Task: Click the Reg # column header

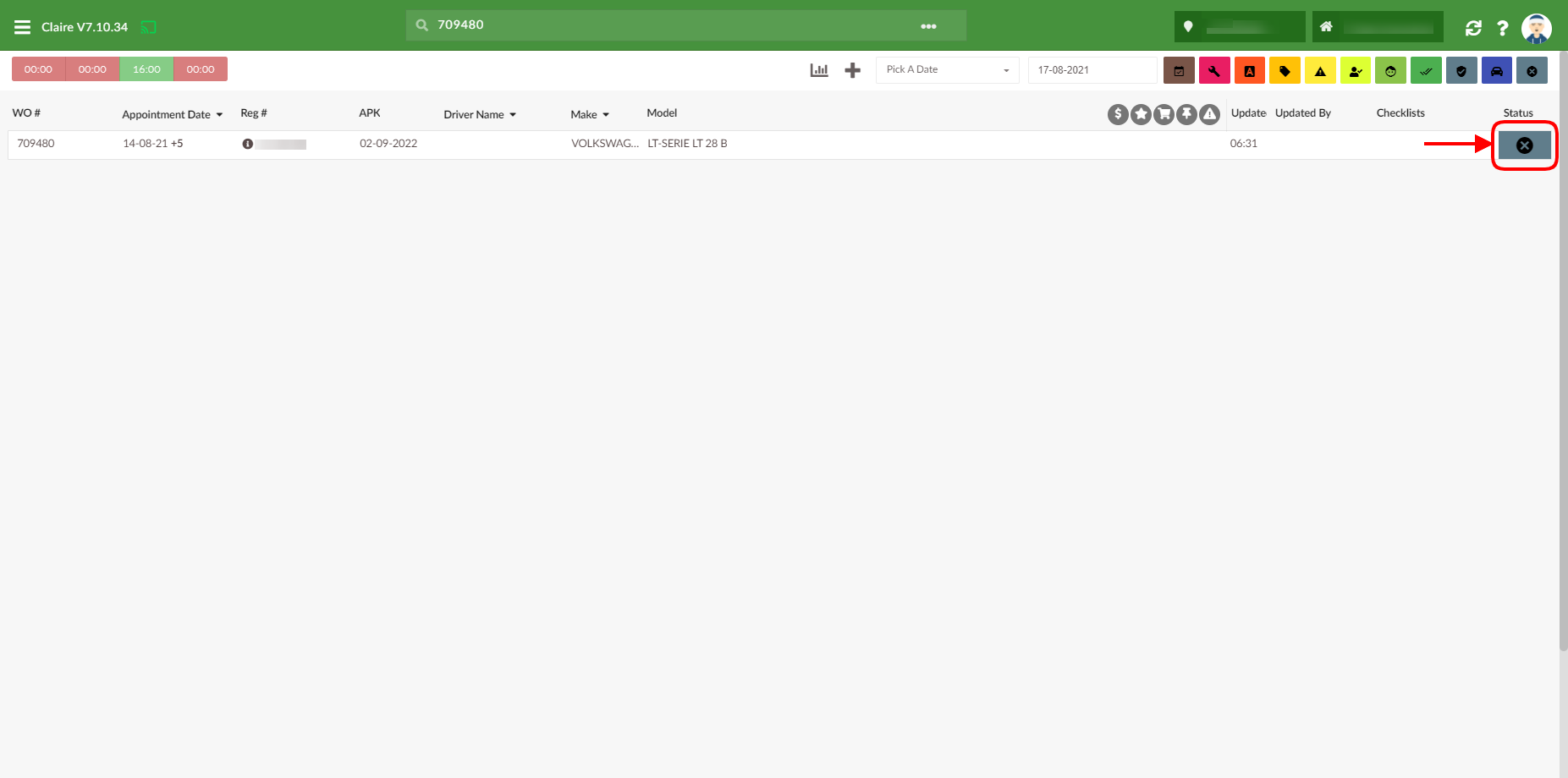Action: click(254, 112)
